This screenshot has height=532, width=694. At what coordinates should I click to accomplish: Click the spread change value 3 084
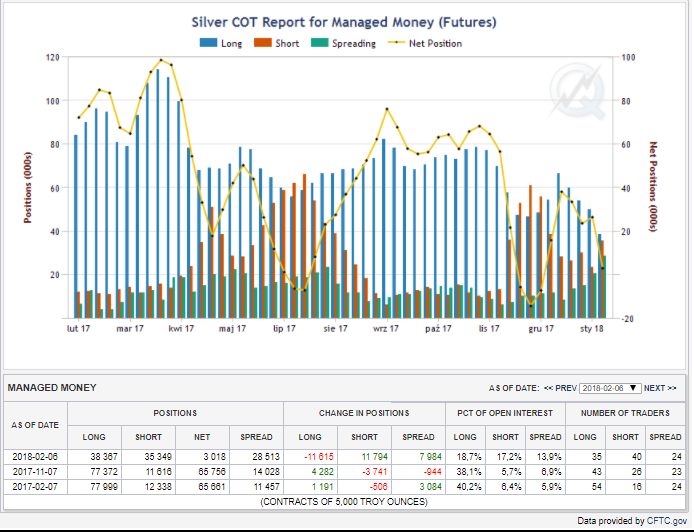431,487
